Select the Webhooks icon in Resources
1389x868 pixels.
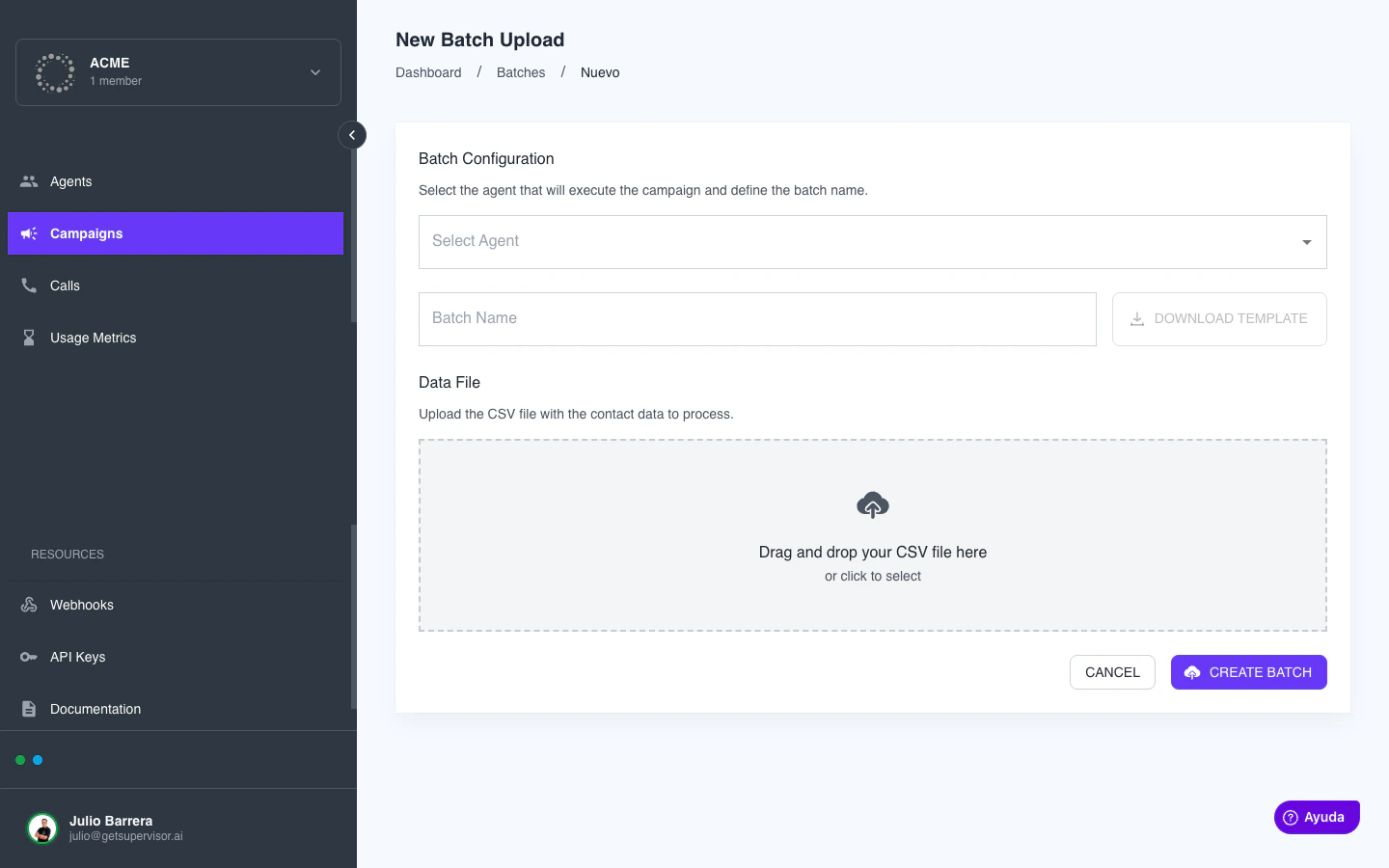tap(29, 605)
